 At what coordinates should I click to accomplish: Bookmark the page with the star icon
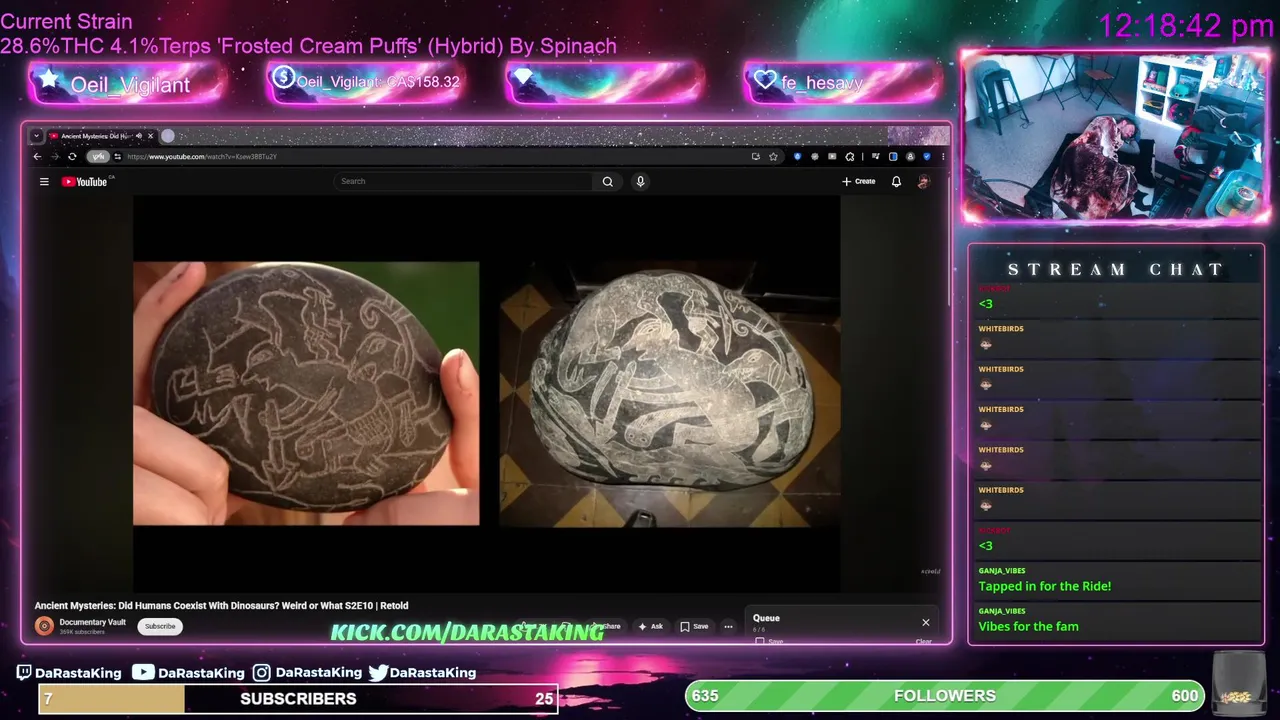pyautogui.click(x=773, y=156)
